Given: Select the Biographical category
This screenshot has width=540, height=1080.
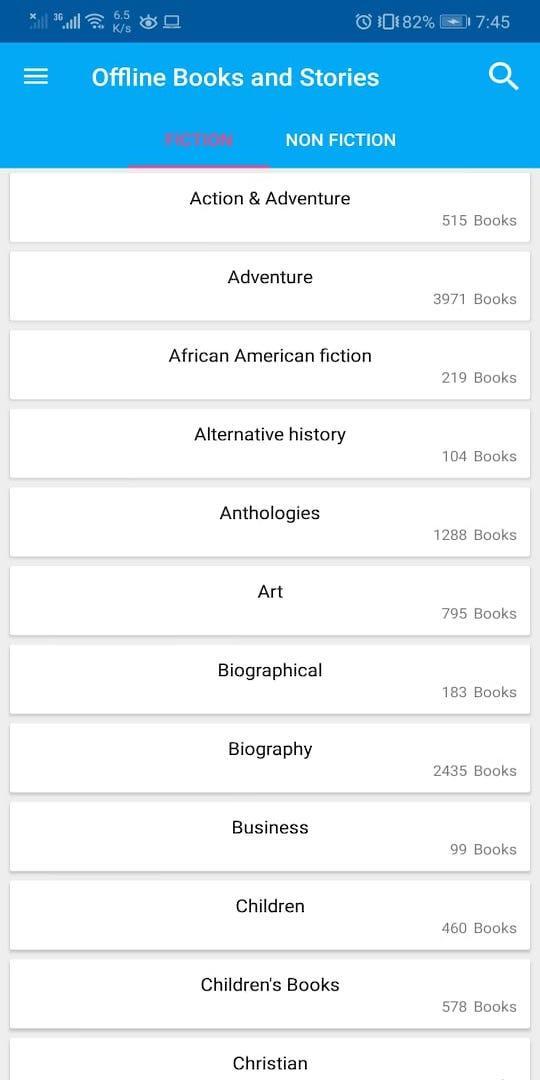Looking at the screenshot, I should coord(270,678).
